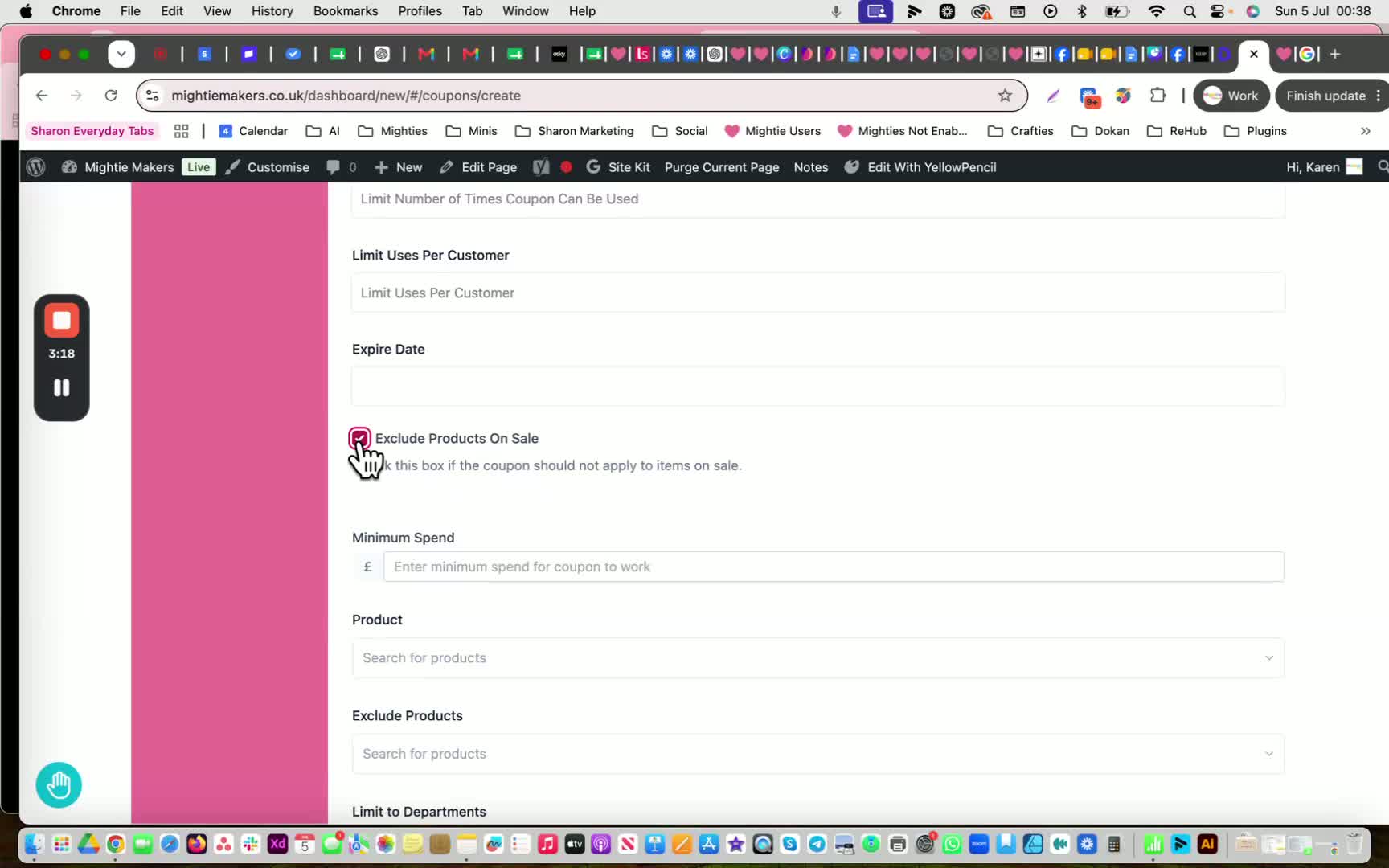This screenshot has height=868, width=1389.
Task: Open the Profiles menu
Action: click(x=420, y=11)
